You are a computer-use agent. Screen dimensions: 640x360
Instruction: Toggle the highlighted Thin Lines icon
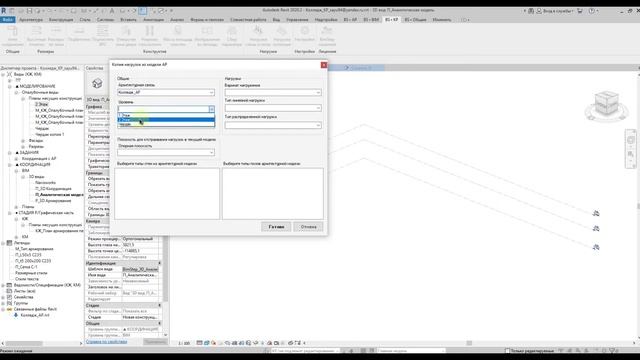pos(142,11)
